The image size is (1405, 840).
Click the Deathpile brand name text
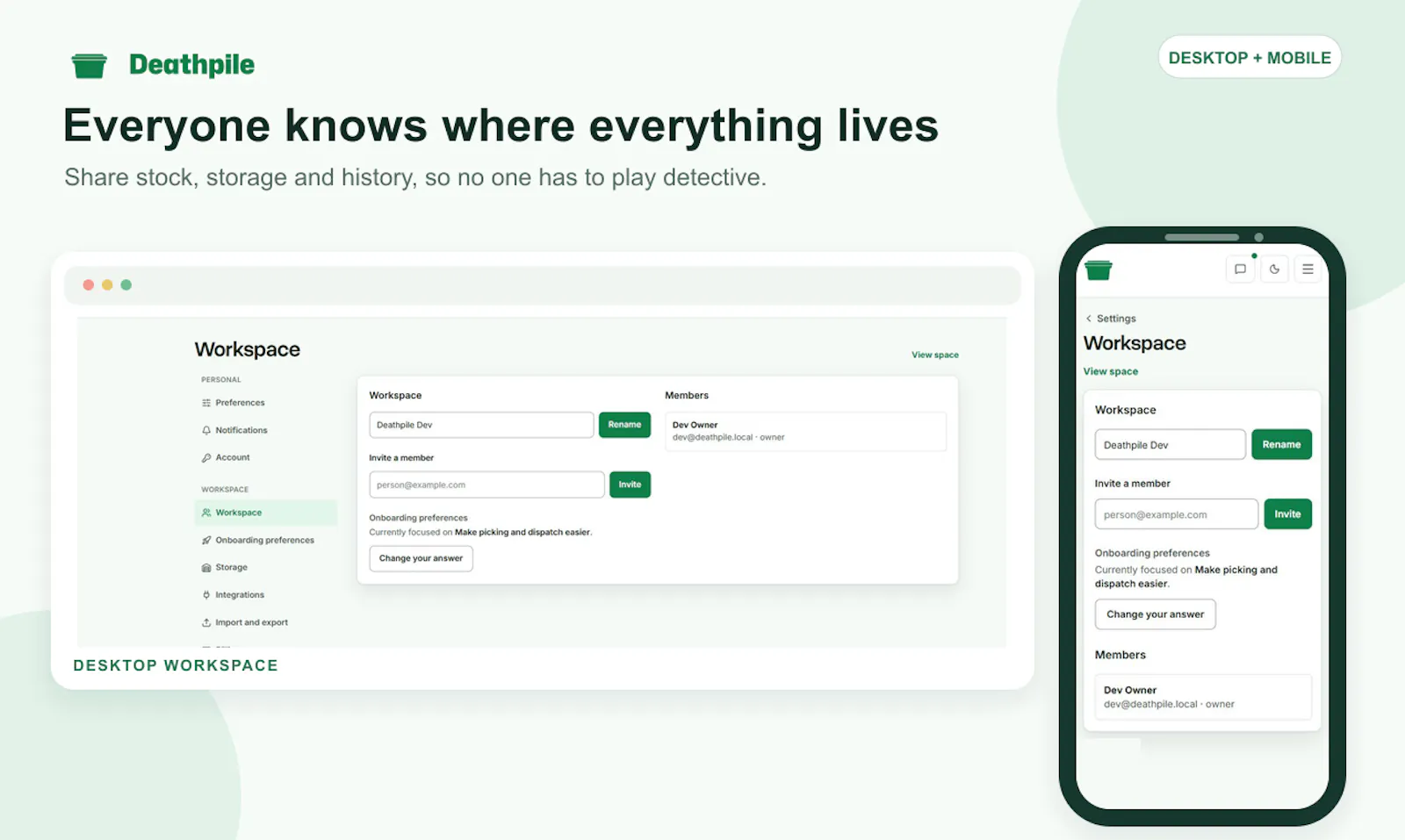[x=191, y=65]
